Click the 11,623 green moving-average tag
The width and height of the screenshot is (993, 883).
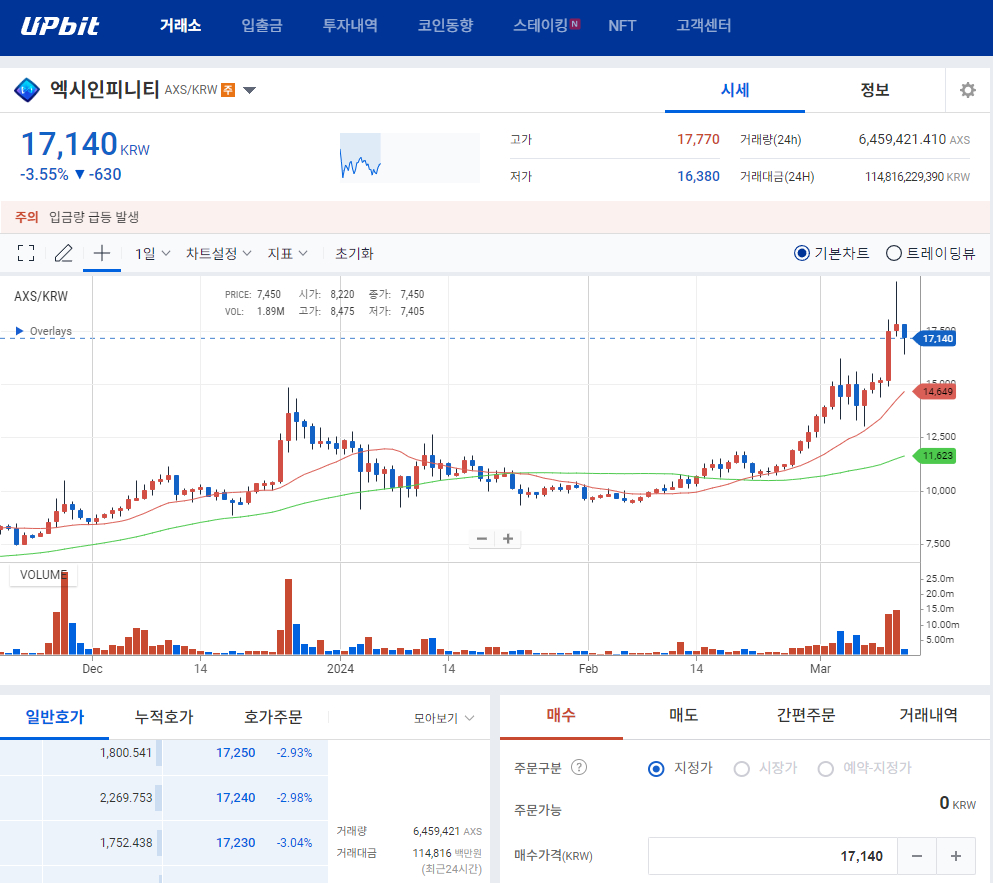pyautogui.click(x=936, y=456)
